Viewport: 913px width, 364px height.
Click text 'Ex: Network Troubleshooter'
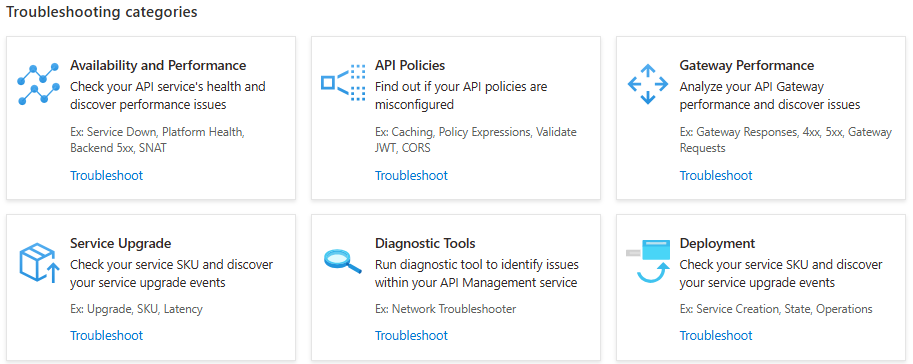[x=445, y=309]
